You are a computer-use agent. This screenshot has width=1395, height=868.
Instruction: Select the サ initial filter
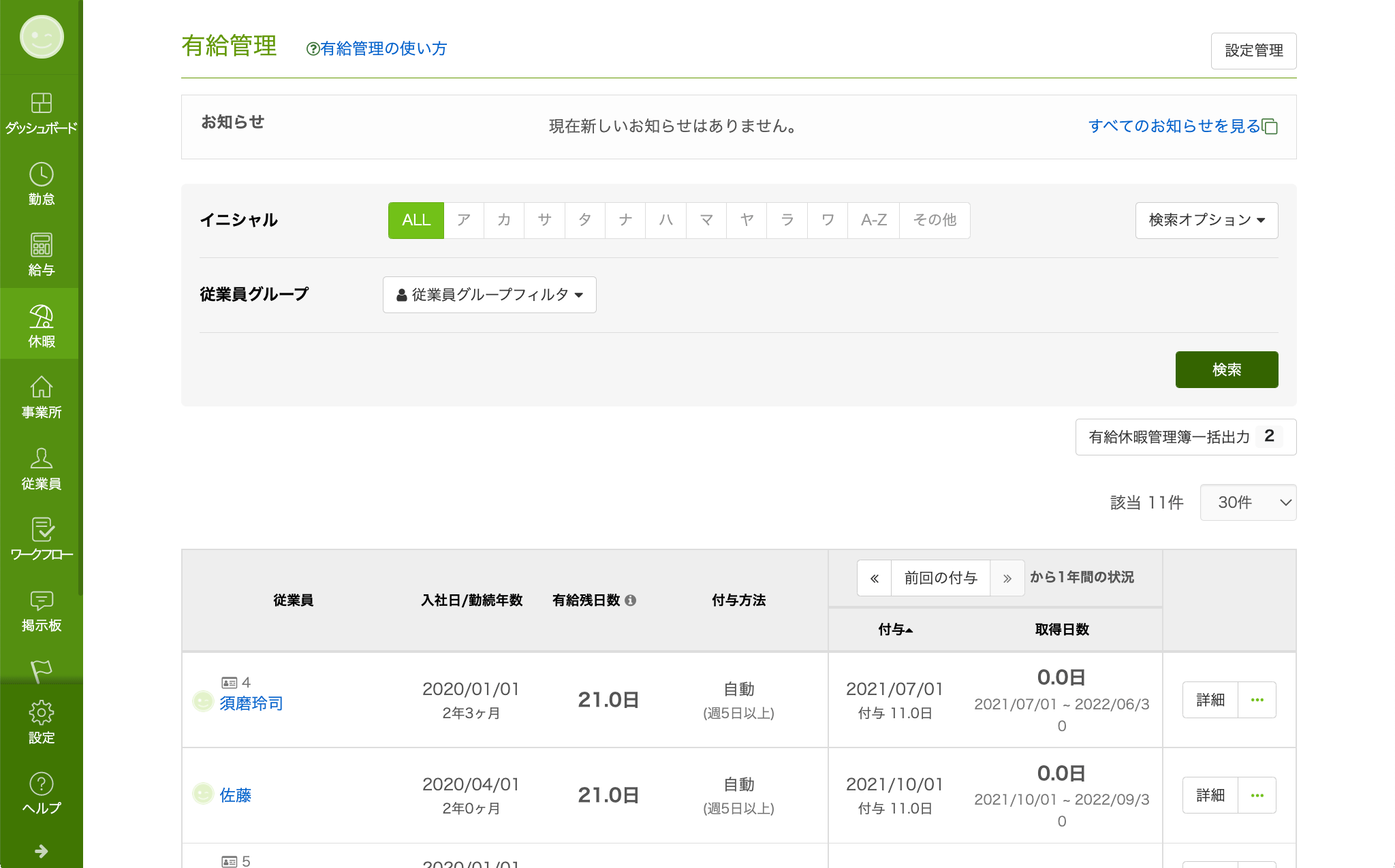[x=544, y=220]
